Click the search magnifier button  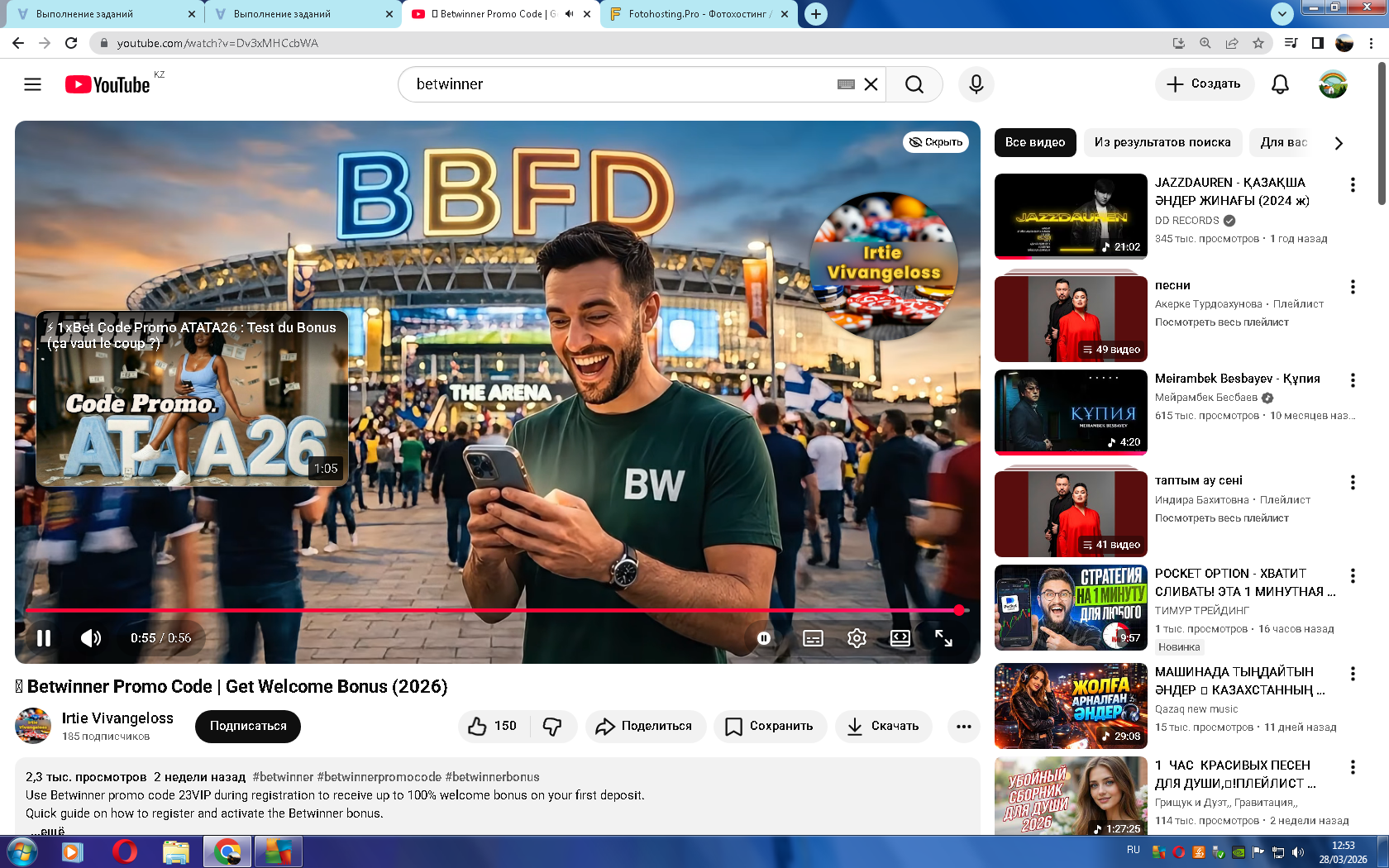(x=914, y=84)
